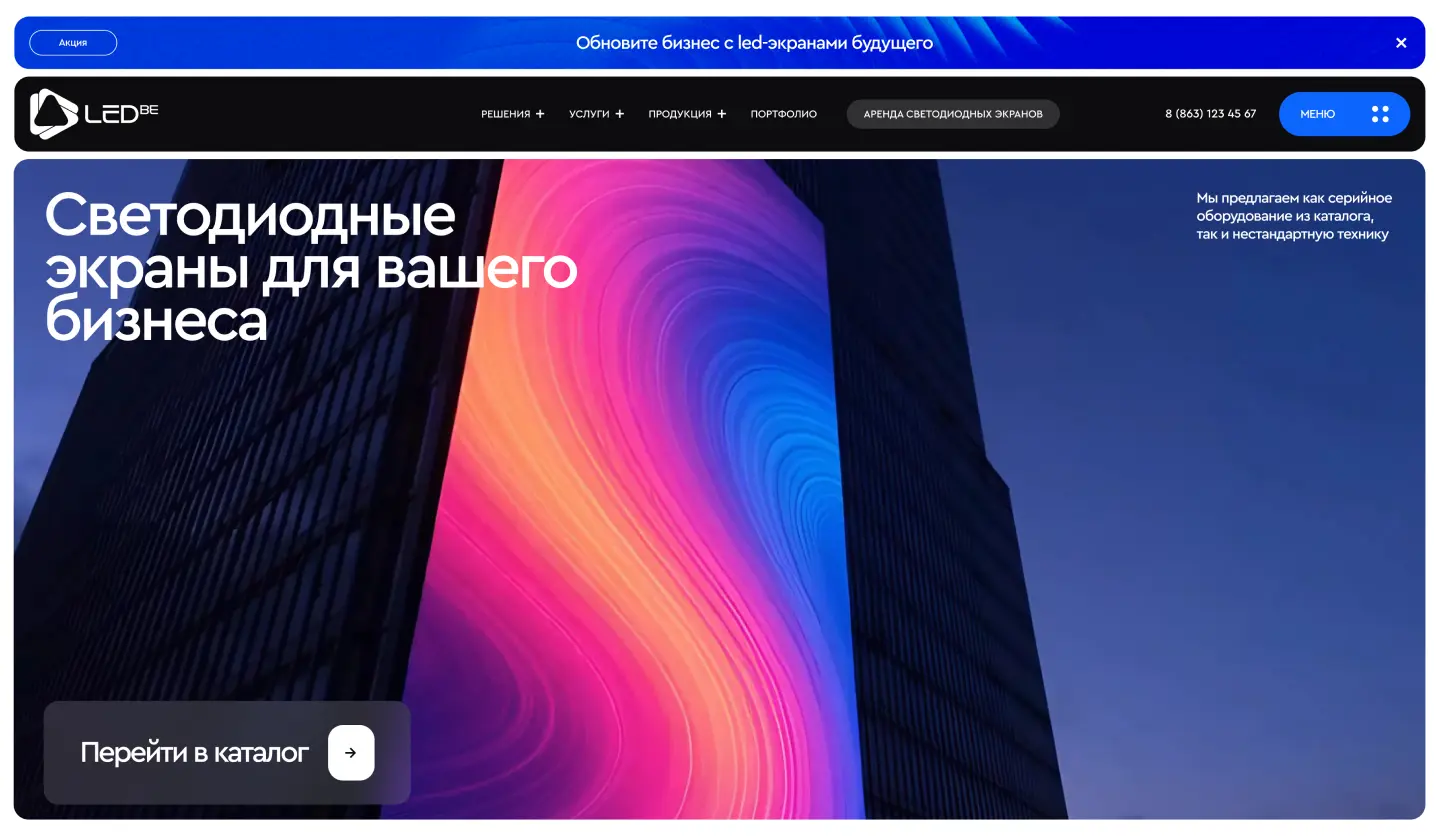Click the colorful LED screen in the hero image

click(x=640, y=480)
